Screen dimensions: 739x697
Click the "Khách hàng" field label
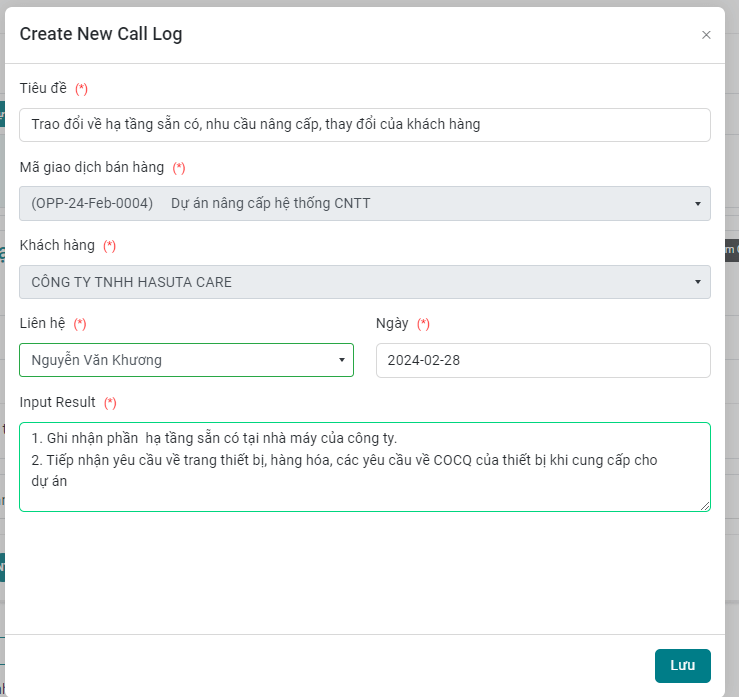[57, 245]
